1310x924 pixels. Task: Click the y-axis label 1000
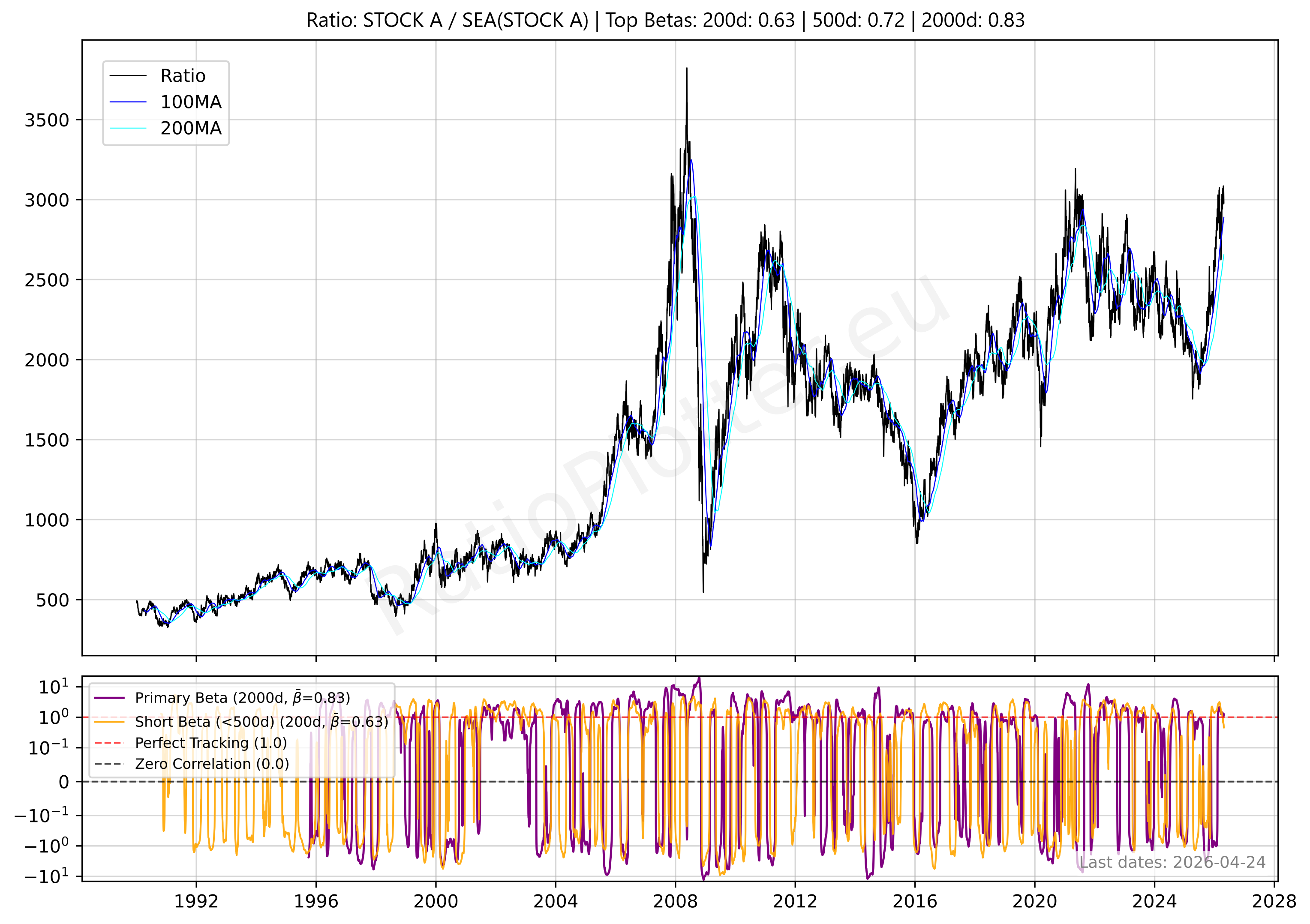pos(47,520)
